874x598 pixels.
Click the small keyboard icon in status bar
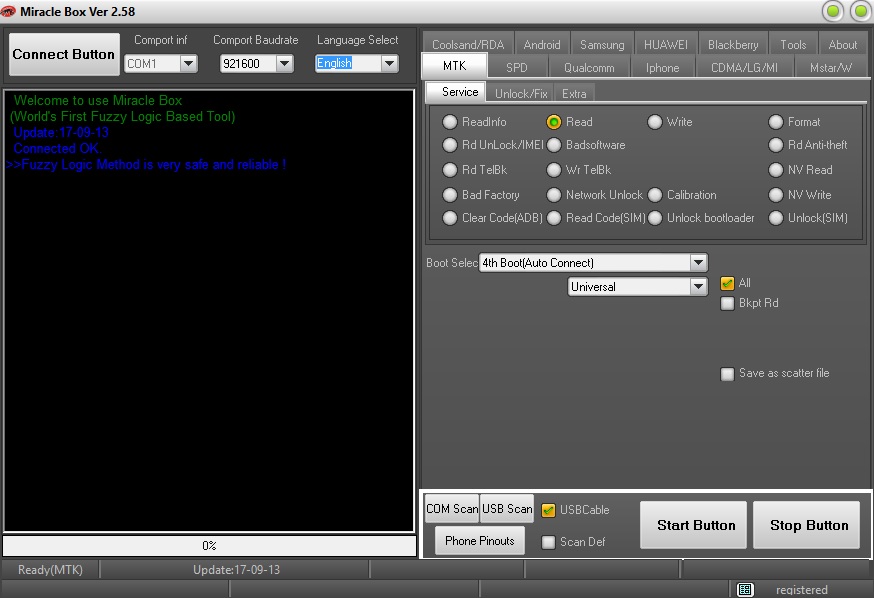click(745, 590)
